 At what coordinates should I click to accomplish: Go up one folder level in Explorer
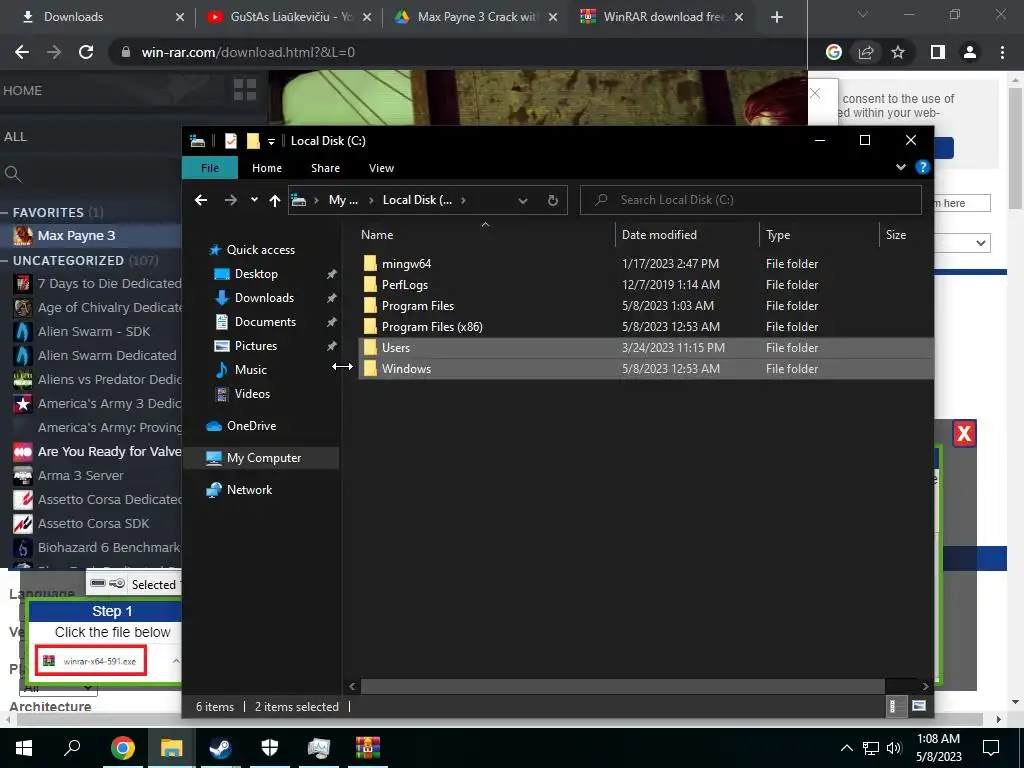[x=274, y=200]
